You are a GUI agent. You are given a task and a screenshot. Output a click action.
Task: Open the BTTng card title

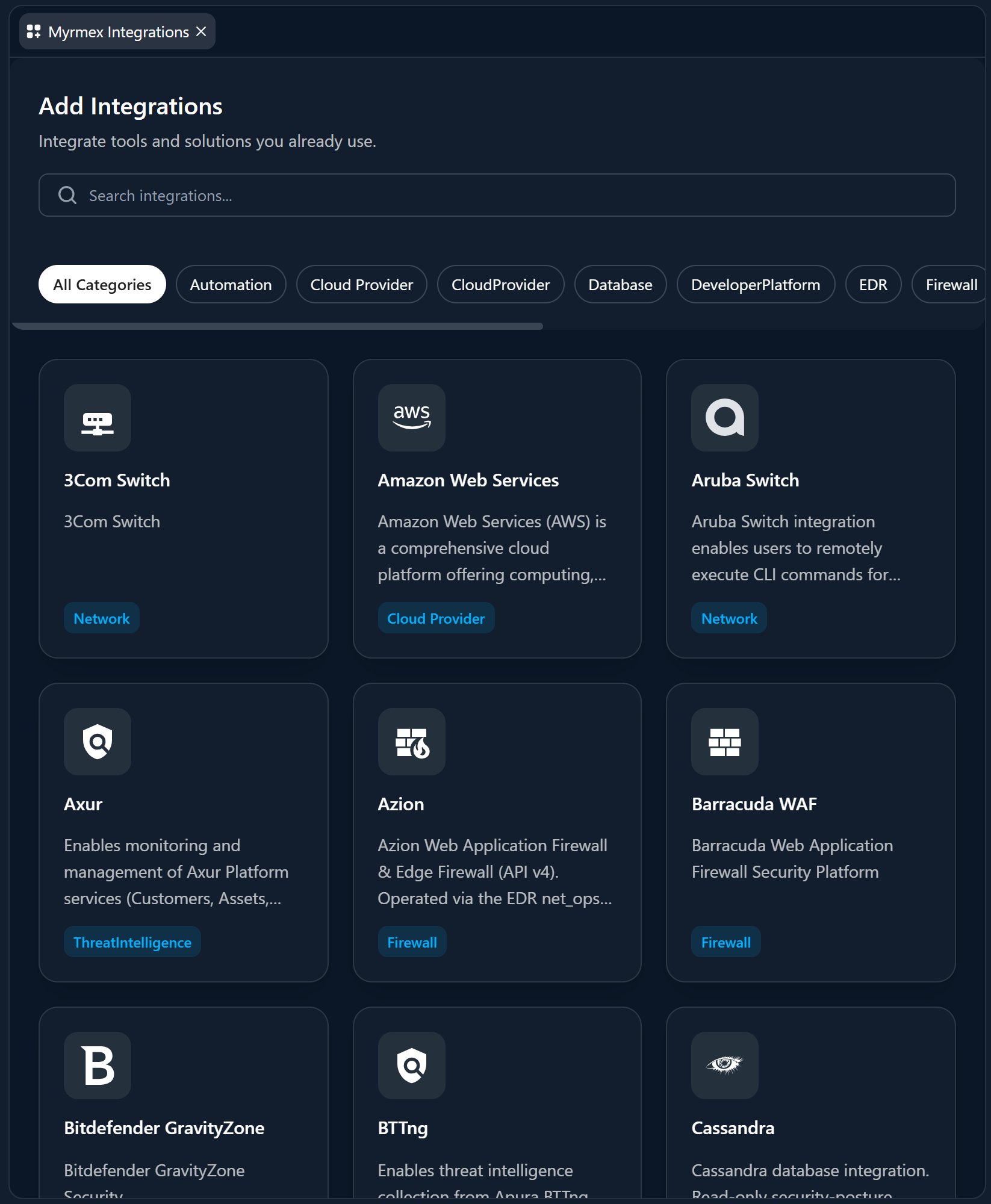[x=403, y=1128]
